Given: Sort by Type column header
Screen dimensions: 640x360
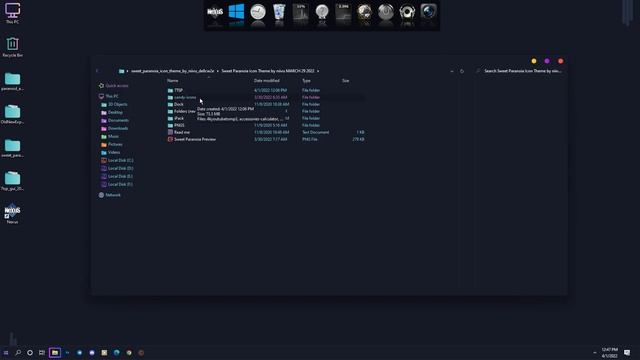Looking at the screenshot, I should pyautogui.click(x=306, y=81).
